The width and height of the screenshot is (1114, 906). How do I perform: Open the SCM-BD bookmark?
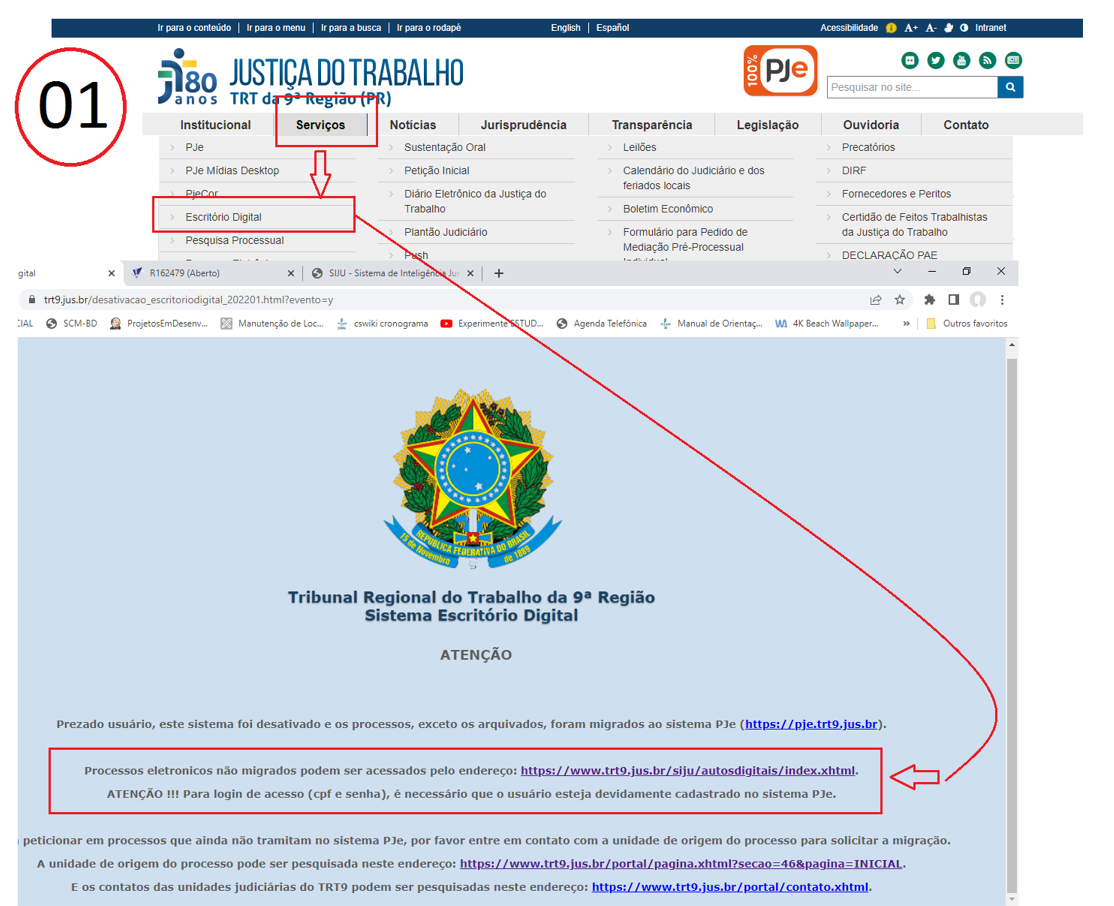tap(72, 323)
